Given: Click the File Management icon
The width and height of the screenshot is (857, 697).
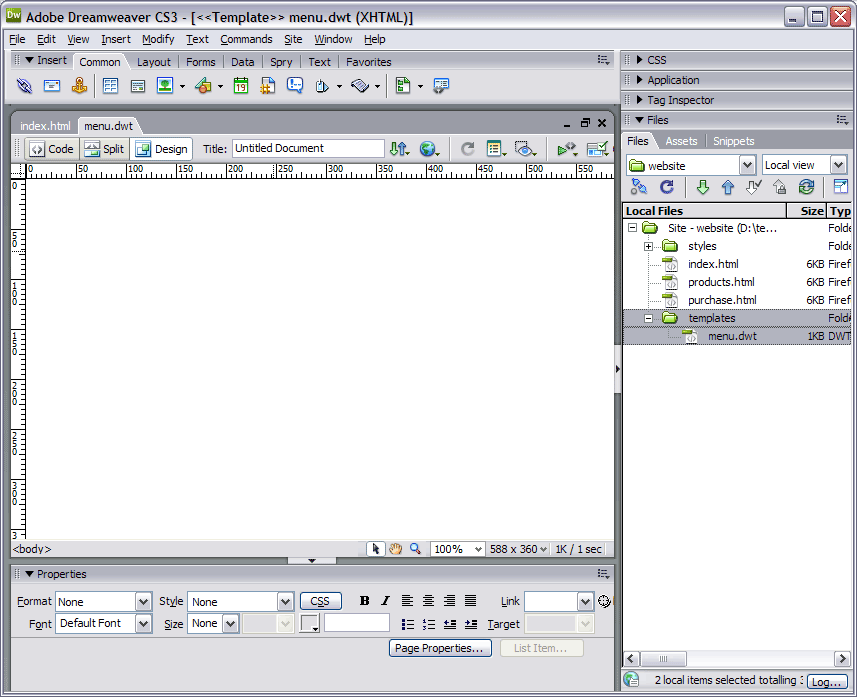Looking at the screenshot, I should tap(400, 149).
